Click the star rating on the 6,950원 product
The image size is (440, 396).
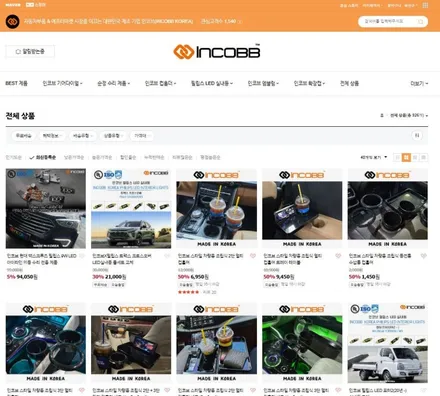tap(188, 292)
